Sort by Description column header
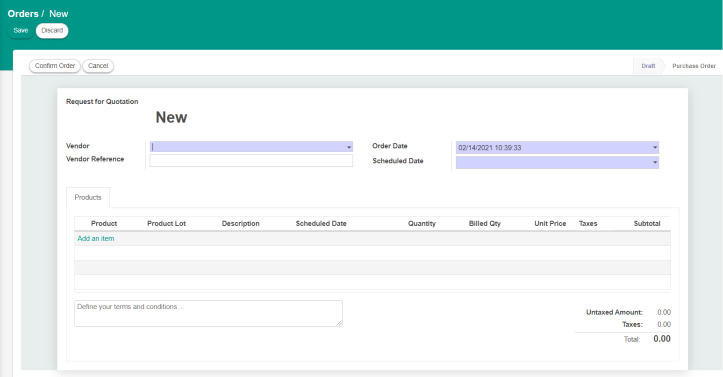Image resolution: width=723 pixels, height=377 pixels. pyautogui.click(x=241, y=224)
